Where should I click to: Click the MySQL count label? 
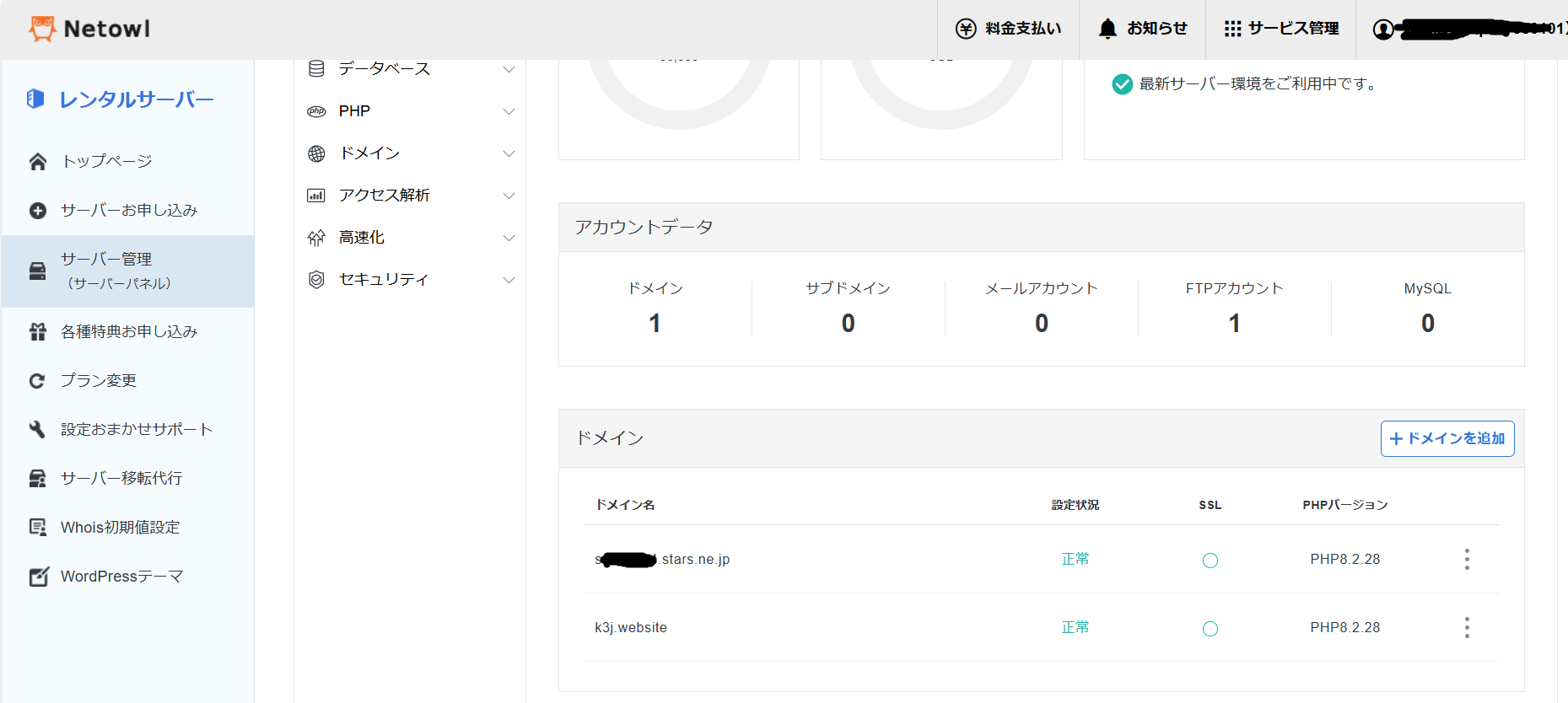click(x=1428, y=288)
